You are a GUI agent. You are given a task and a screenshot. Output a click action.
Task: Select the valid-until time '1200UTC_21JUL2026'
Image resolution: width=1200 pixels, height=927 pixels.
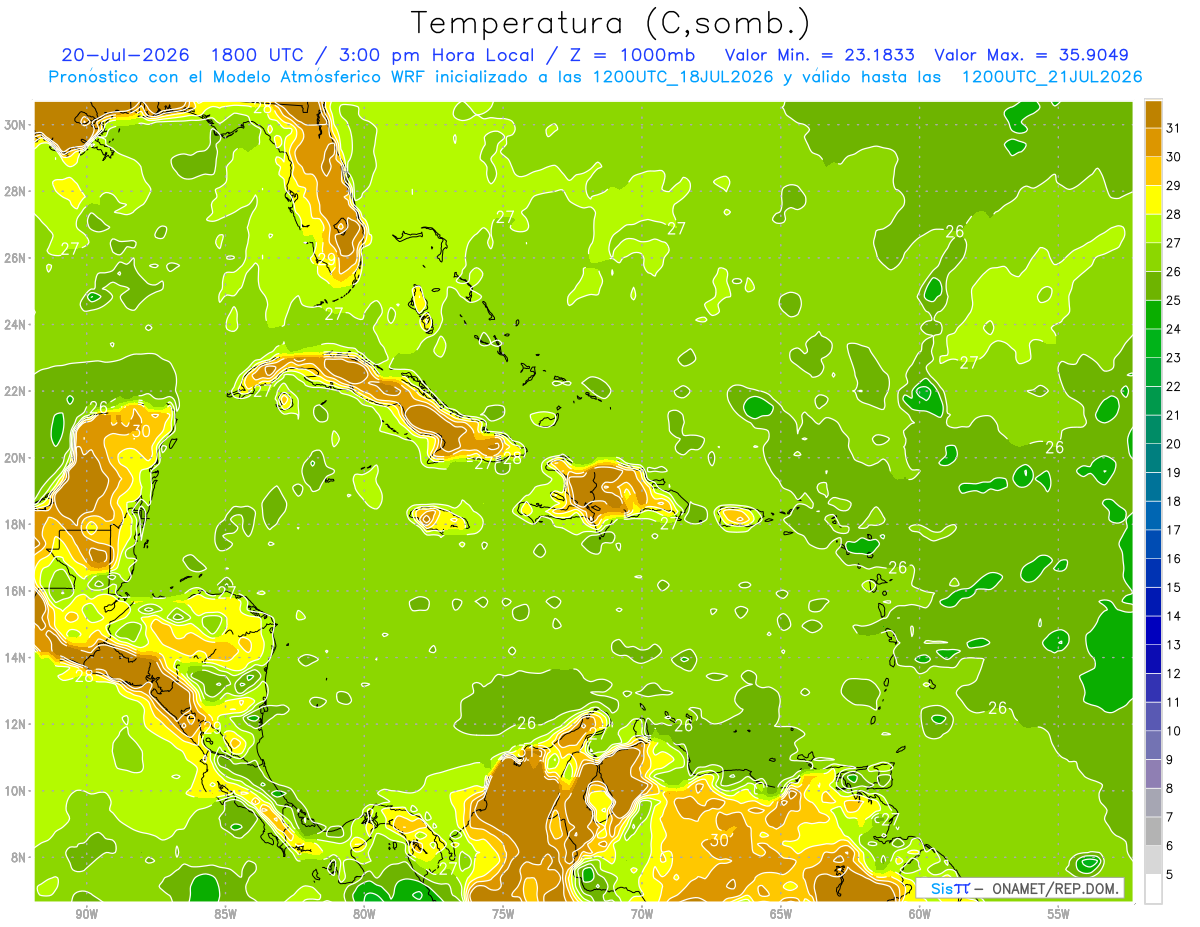(1052, 77)
